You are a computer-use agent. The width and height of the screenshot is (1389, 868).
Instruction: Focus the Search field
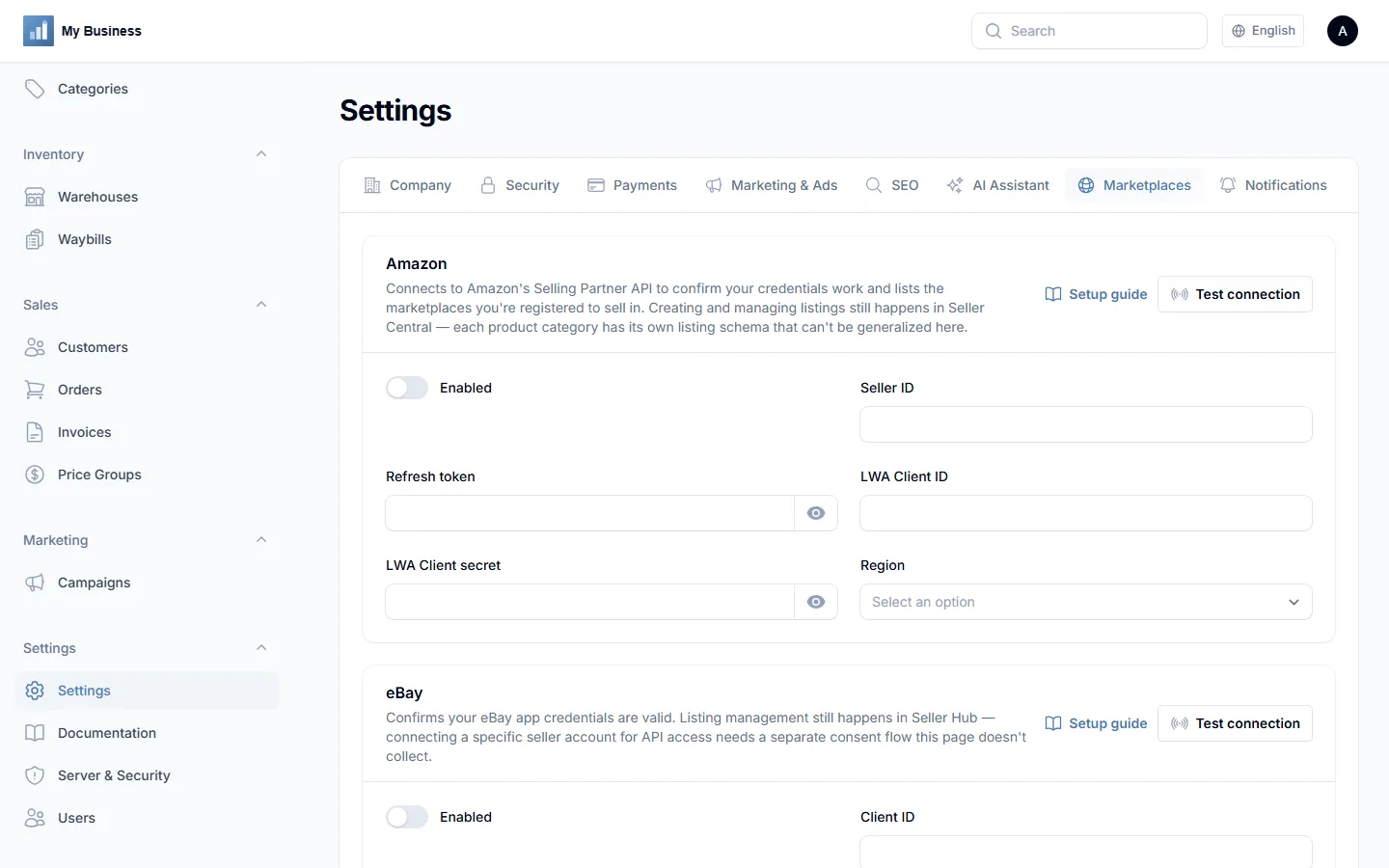tap(1089, 31)
